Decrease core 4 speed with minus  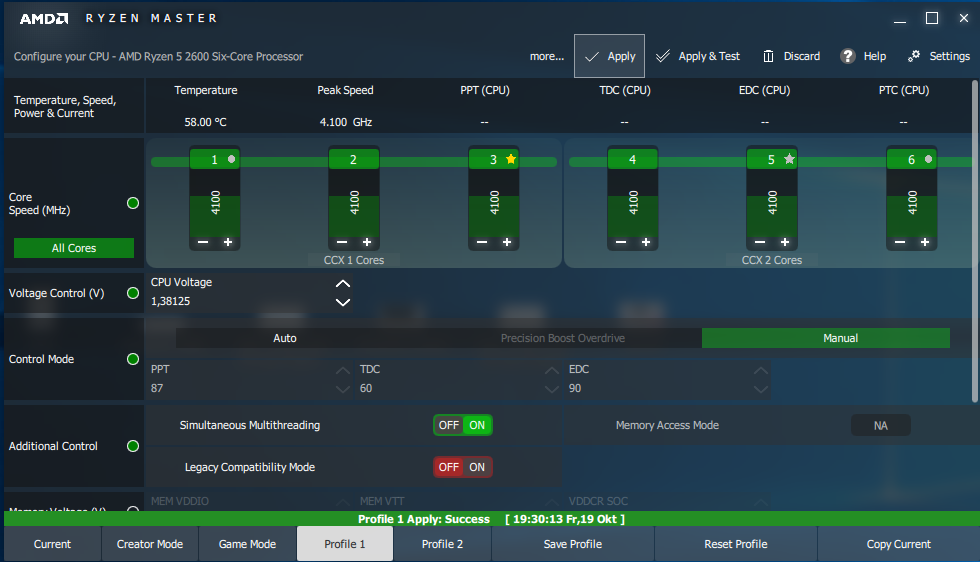click(621, 242)
